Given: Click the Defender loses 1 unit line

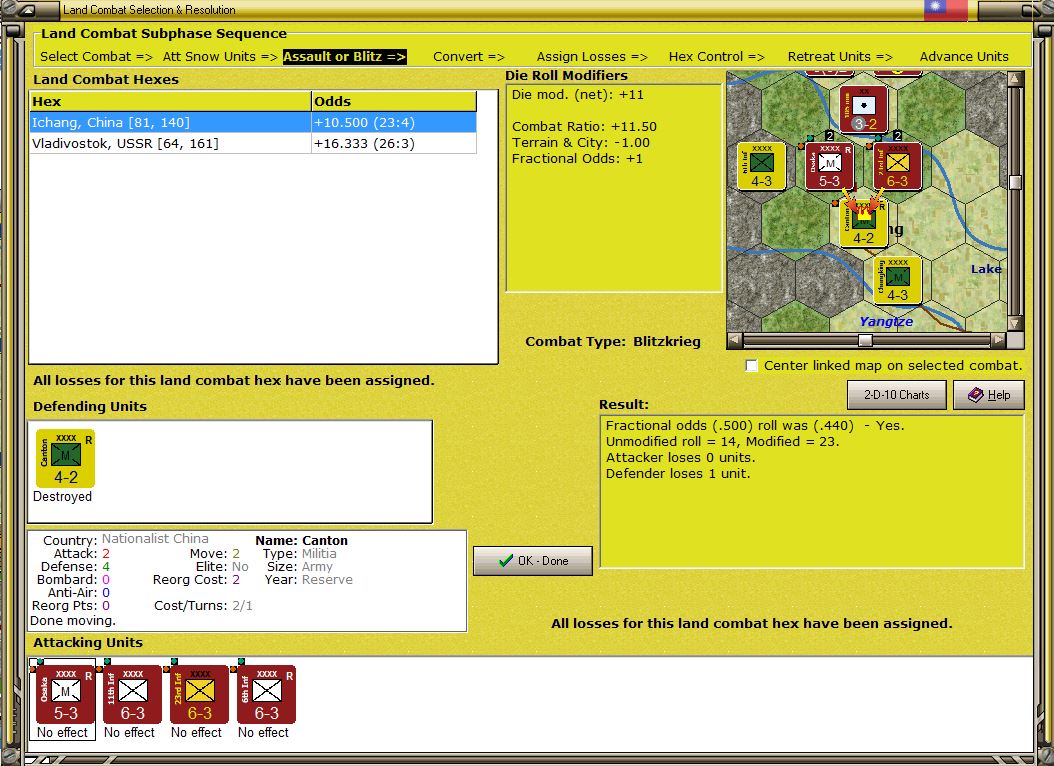Looking at the screenshot, I should click(x=678, y=474).
